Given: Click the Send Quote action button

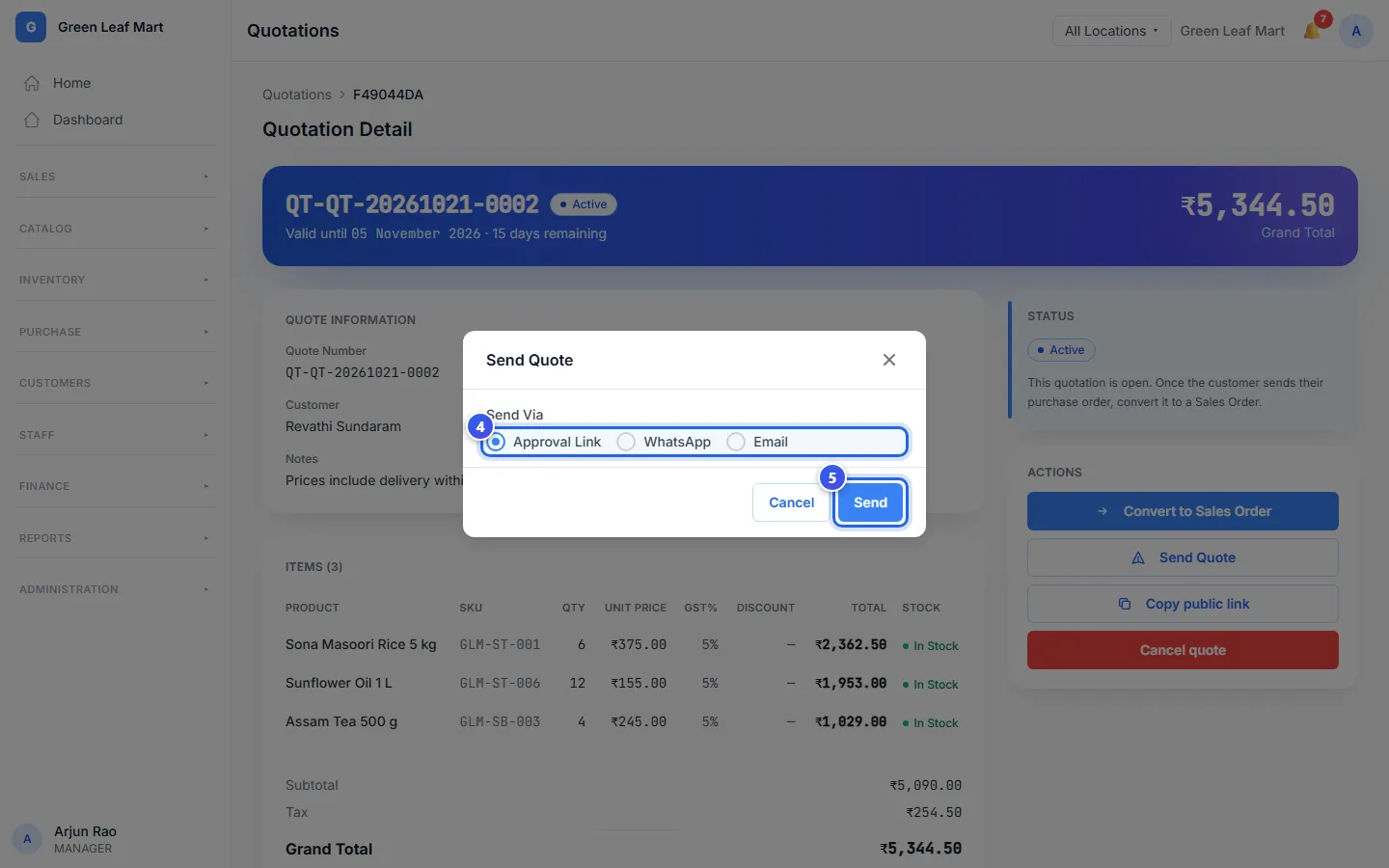Looking at the screenshot, I should pyautogui.click(x=1183, y=557).
